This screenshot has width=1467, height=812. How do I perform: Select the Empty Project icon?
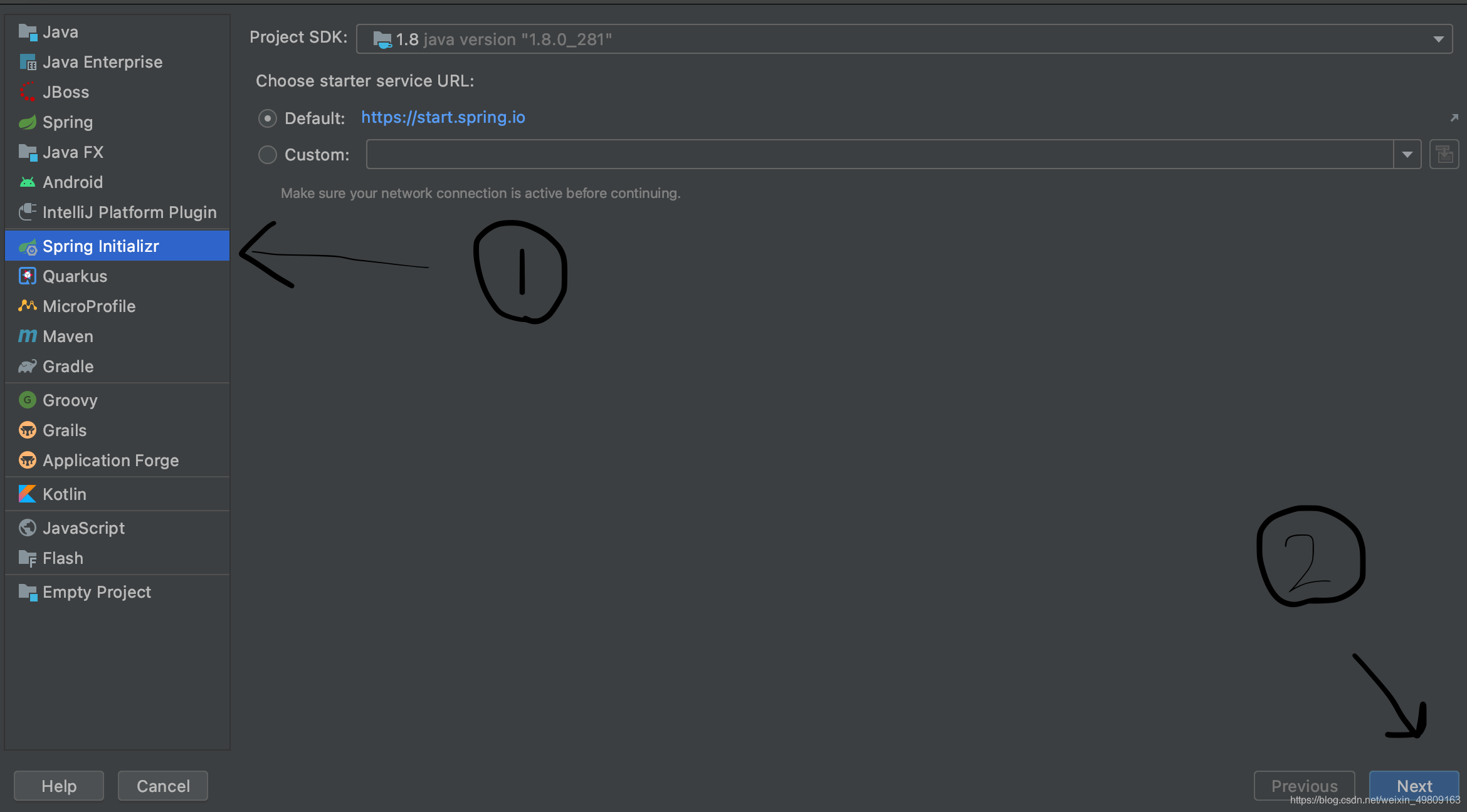(x=28, y=592)
